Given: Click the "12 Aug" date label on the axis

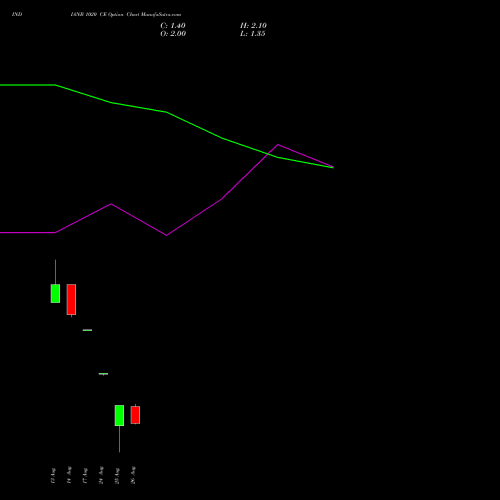Looking at the screenshot, I should pos(53,476).
